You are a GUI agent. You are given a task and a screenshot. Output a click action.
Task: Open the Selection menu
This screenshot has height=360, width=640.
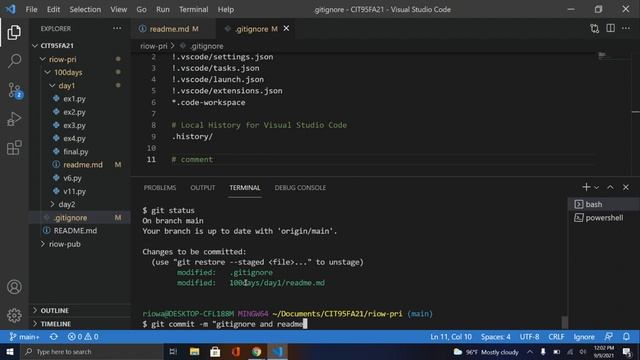click(x=85, y=9)
